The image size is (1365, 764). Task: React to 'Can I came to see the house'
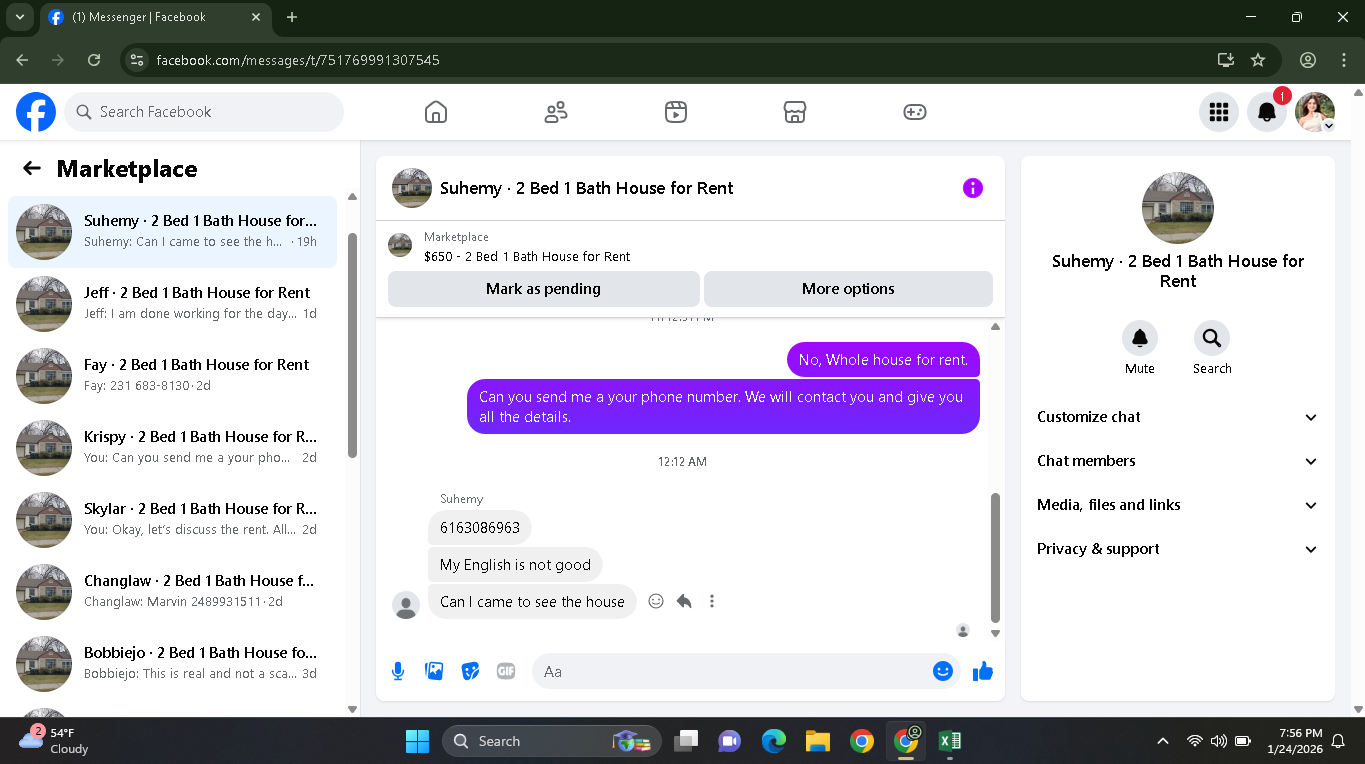[656, 601]
